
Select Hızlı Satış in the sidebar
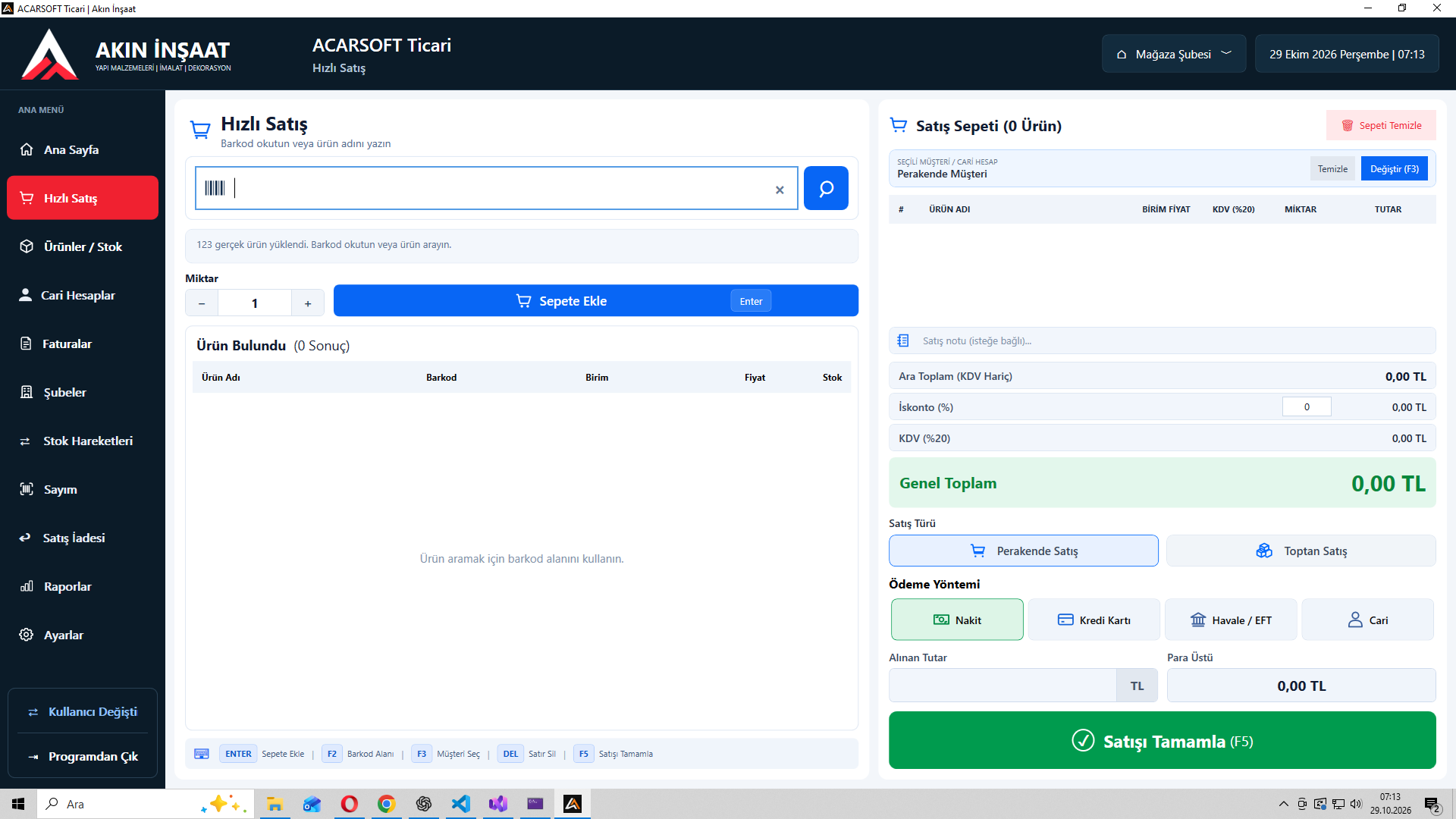(83, 198)
